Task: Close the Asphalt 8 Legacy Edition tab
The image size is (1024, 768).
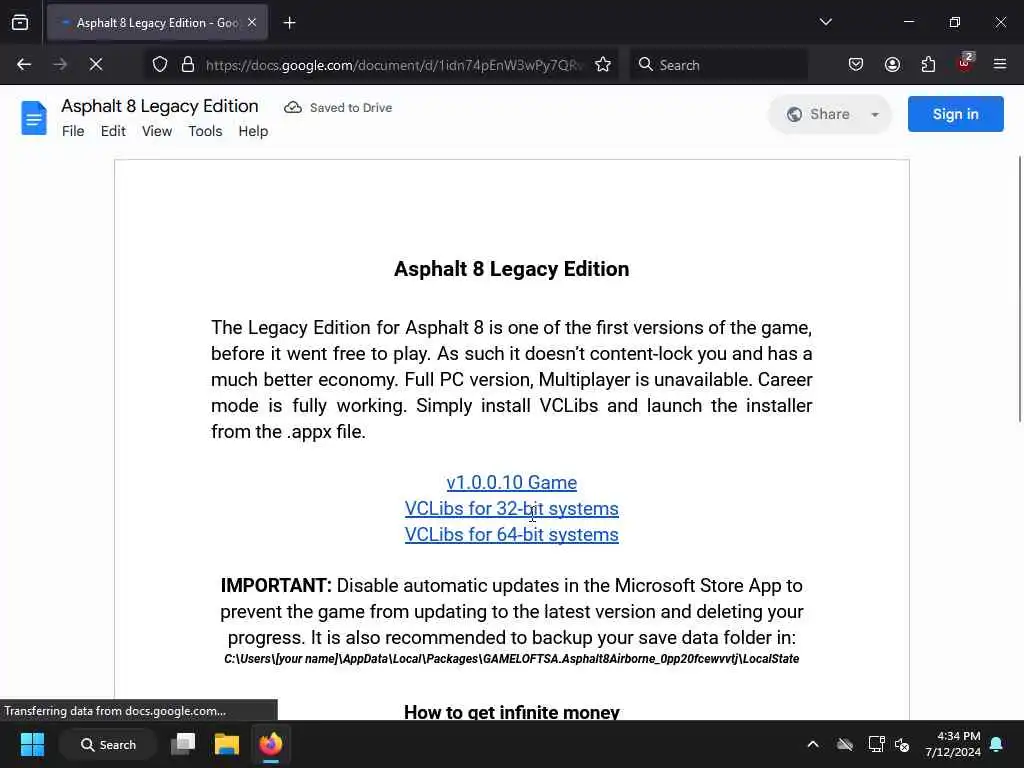Action: (252, 23)
